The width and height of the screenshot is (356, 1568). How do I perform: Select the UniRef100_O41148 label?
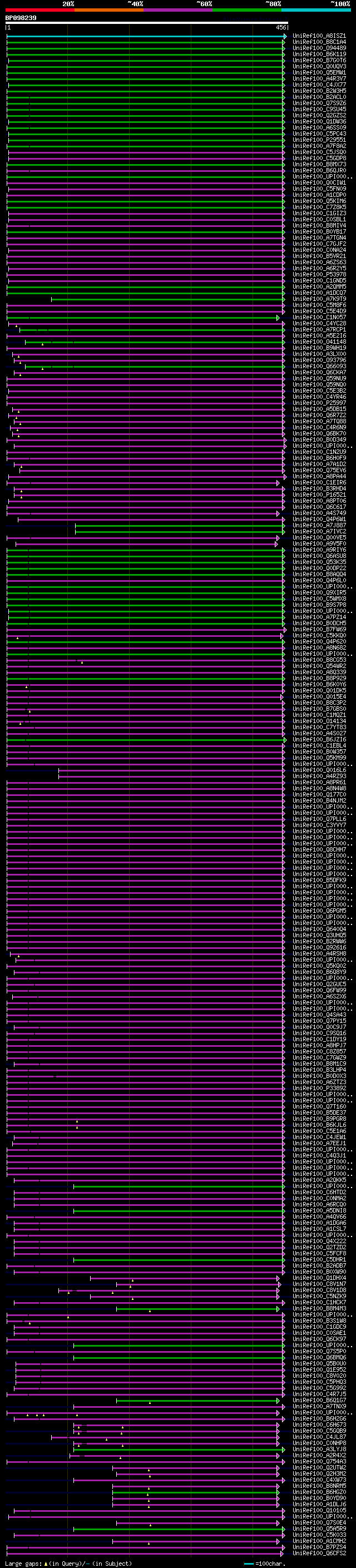click(319, 342)
